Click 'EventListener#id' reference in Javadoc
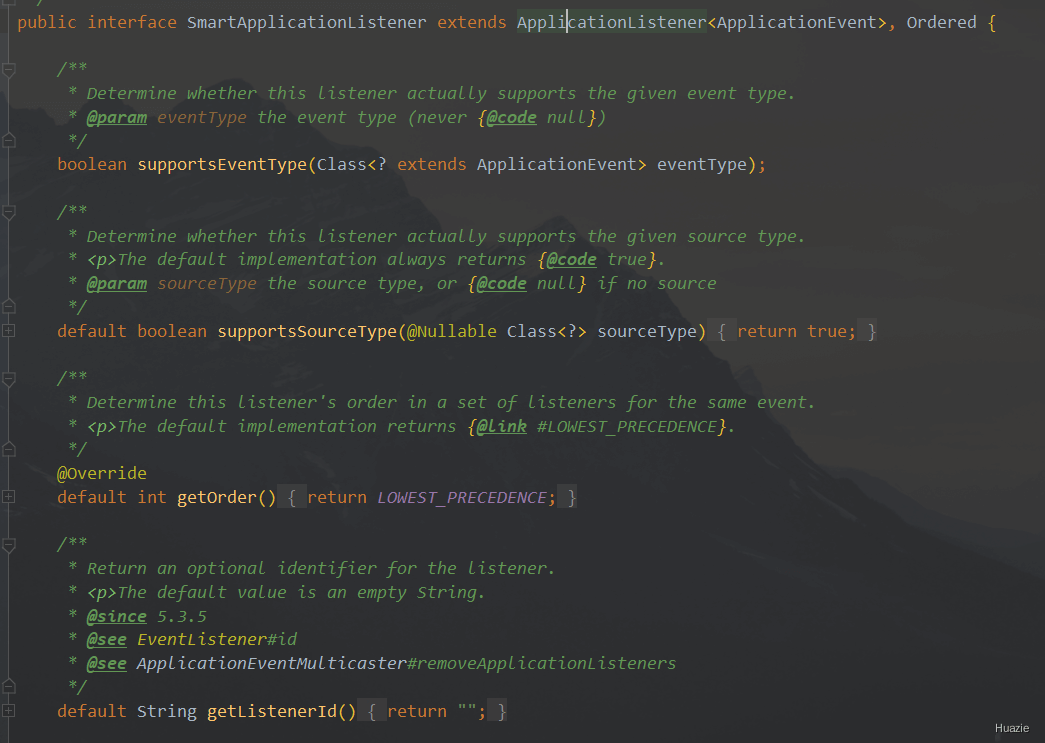Viewport: 1045px width, 743px height. (217, 640)
